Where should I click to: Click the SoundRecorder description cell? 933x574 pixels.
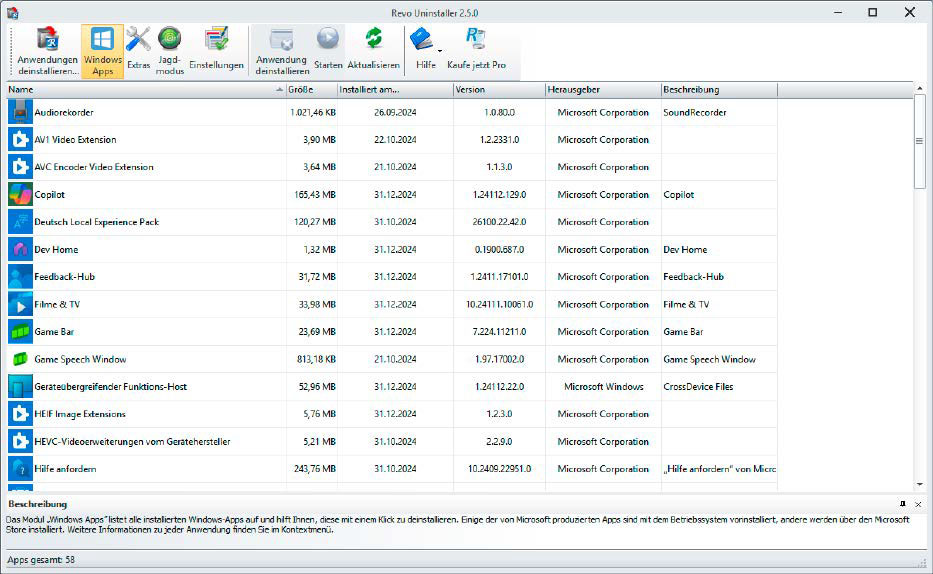click(x=695, y=112)
